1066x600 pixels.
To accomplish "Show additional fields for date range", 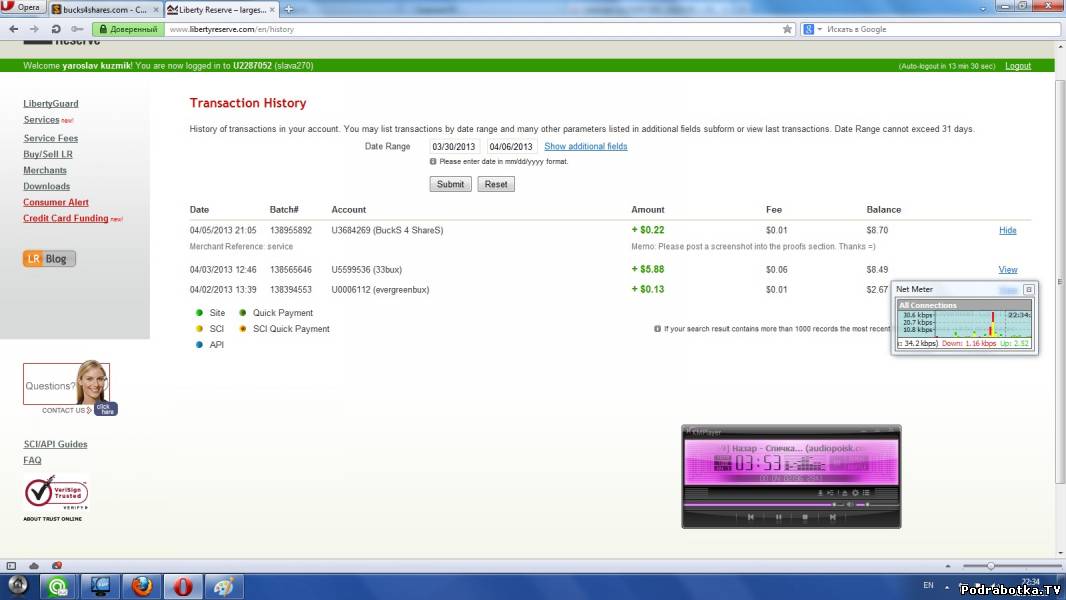I will 585,146.
